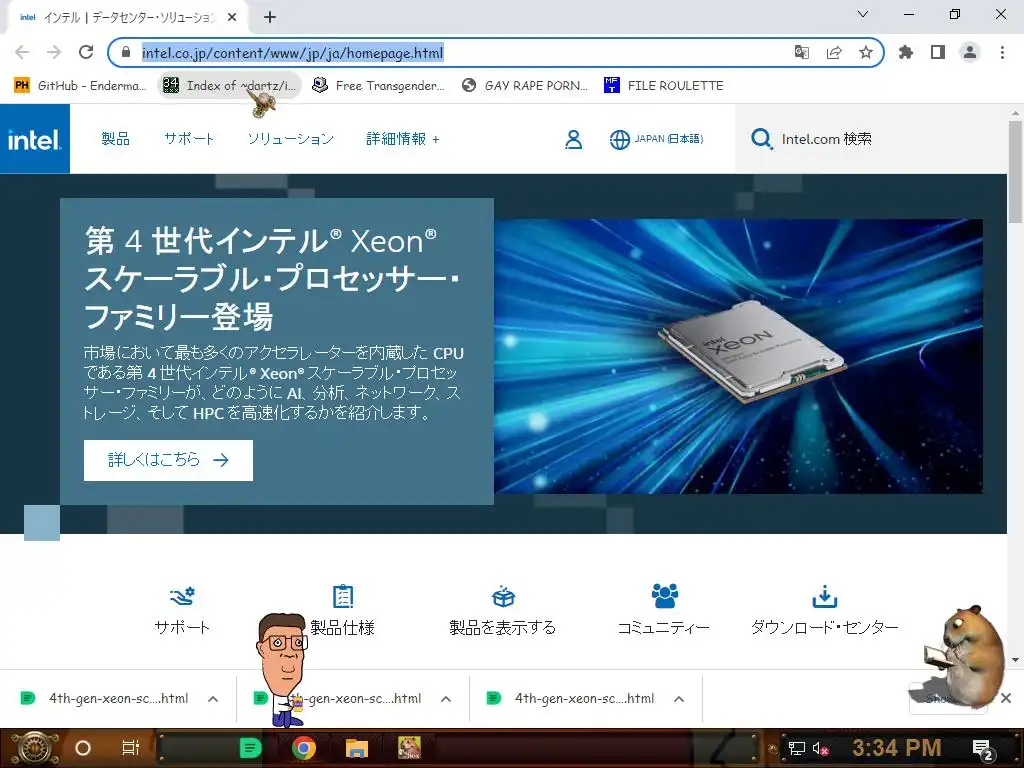Click the translate page icon in address bar
This screenshot has height=768, width=1024.
[x=801, y=52]
